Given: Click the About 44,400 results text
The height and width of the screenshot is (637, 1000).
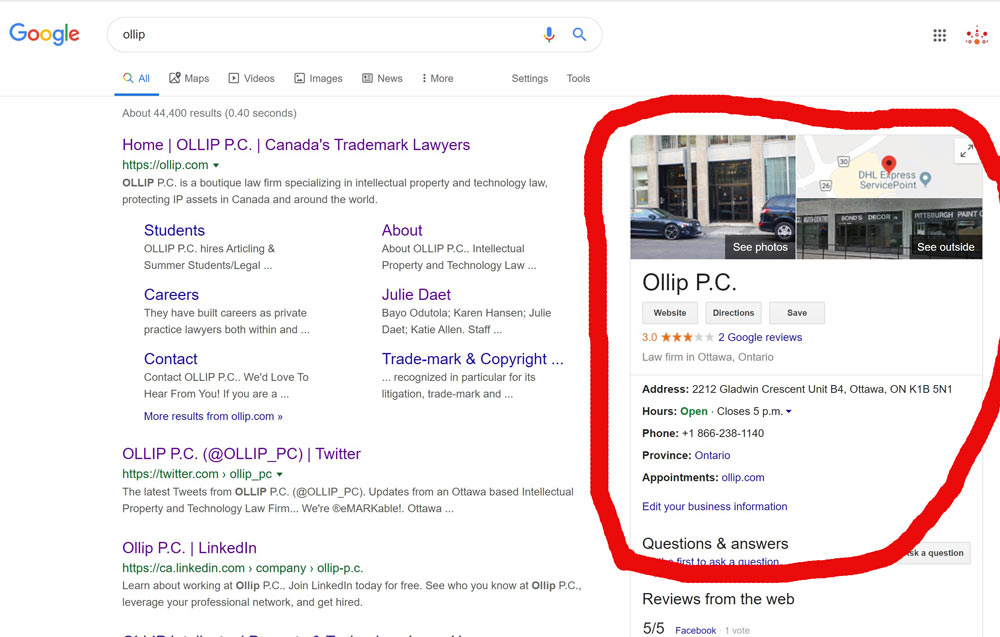Looking at the screenshot, I should tap(209, 113).
